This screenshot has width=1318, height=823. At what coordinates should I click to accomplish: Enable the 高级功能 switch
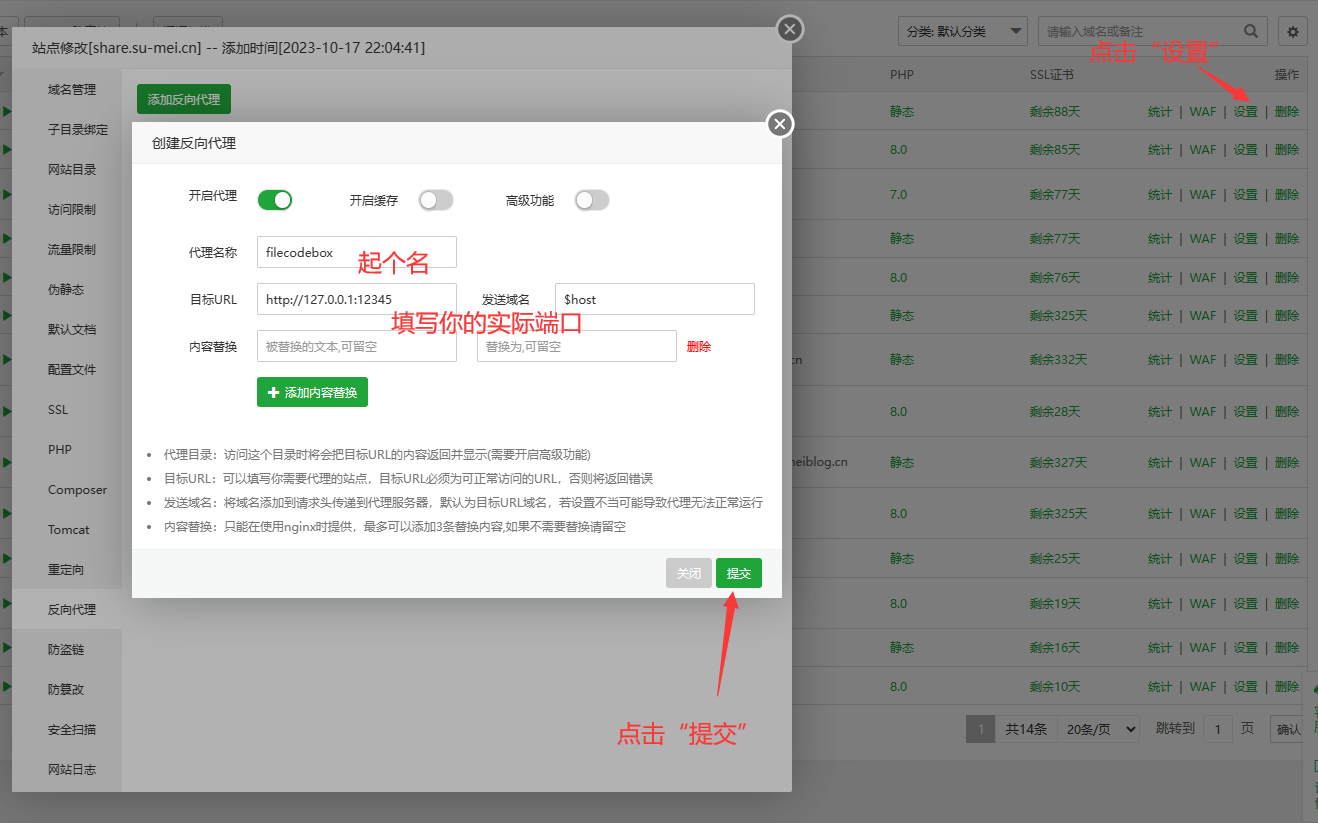591,200
